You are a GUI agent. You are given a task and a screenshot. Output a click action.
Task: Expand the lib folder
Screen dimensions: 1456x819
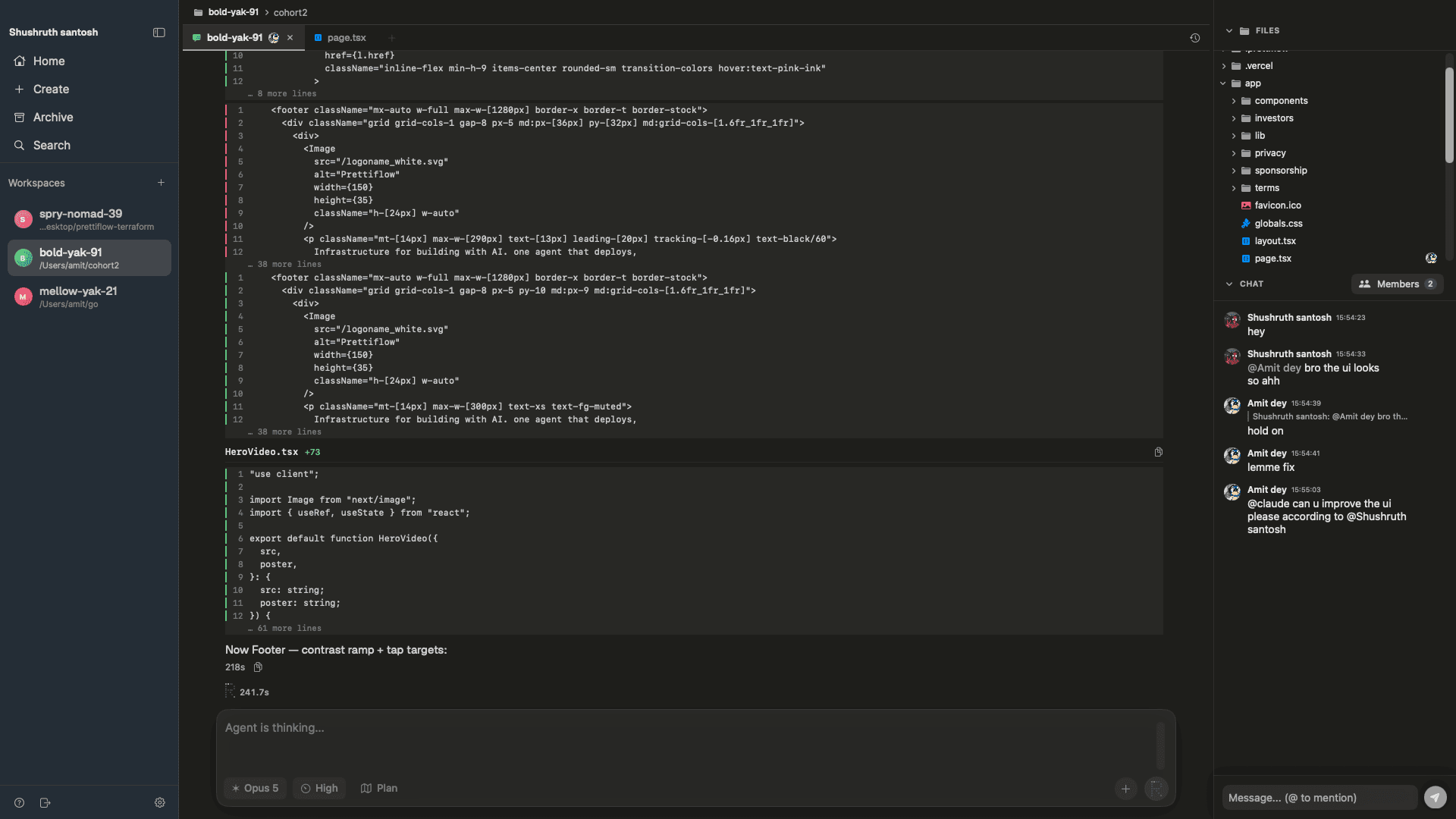[x=1234, y=136]
